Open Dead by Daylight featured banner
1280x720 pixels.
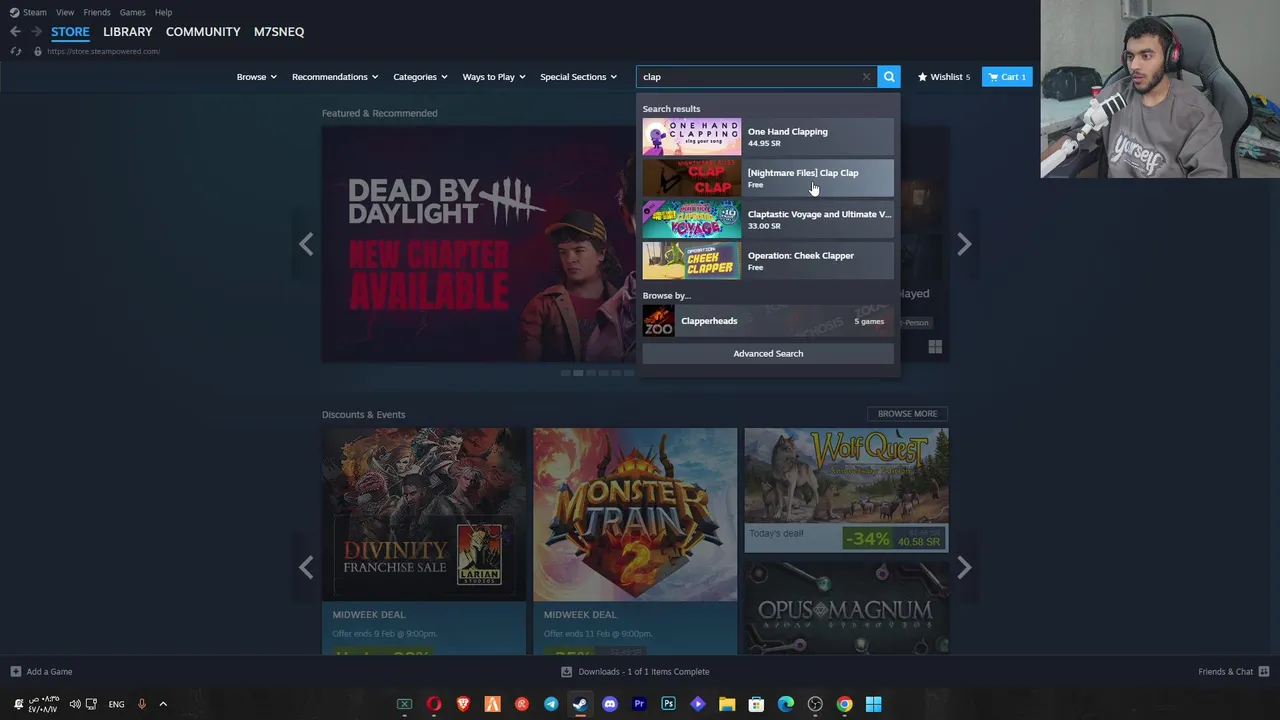tap(478, 244)
